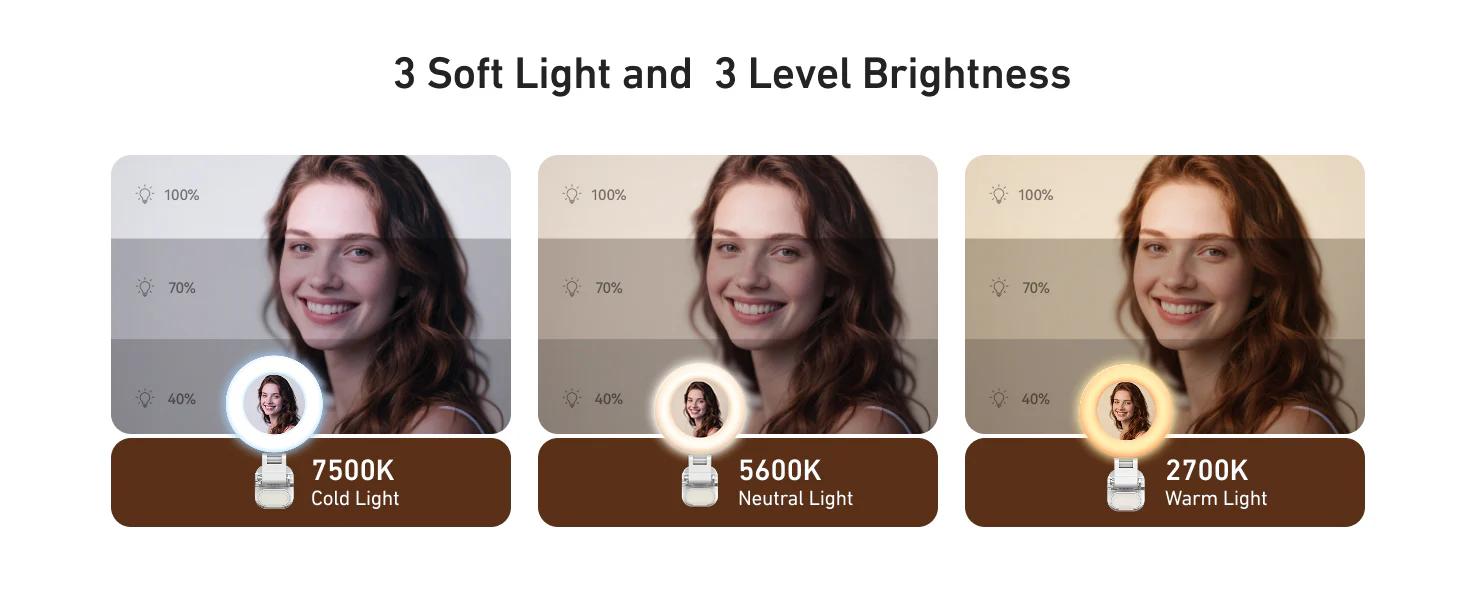Click the 70% bulb icon in cold light panel
The image size is (1464, 600).
coord(145,288)
